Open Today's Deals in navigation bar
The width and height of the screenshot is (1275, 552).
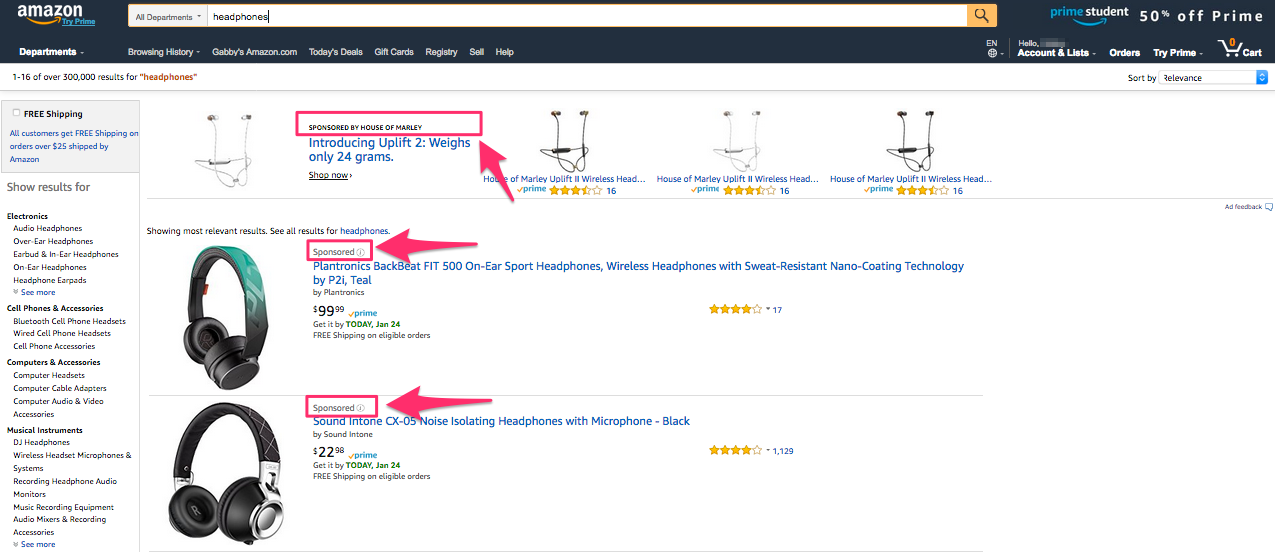click(336, 52)
